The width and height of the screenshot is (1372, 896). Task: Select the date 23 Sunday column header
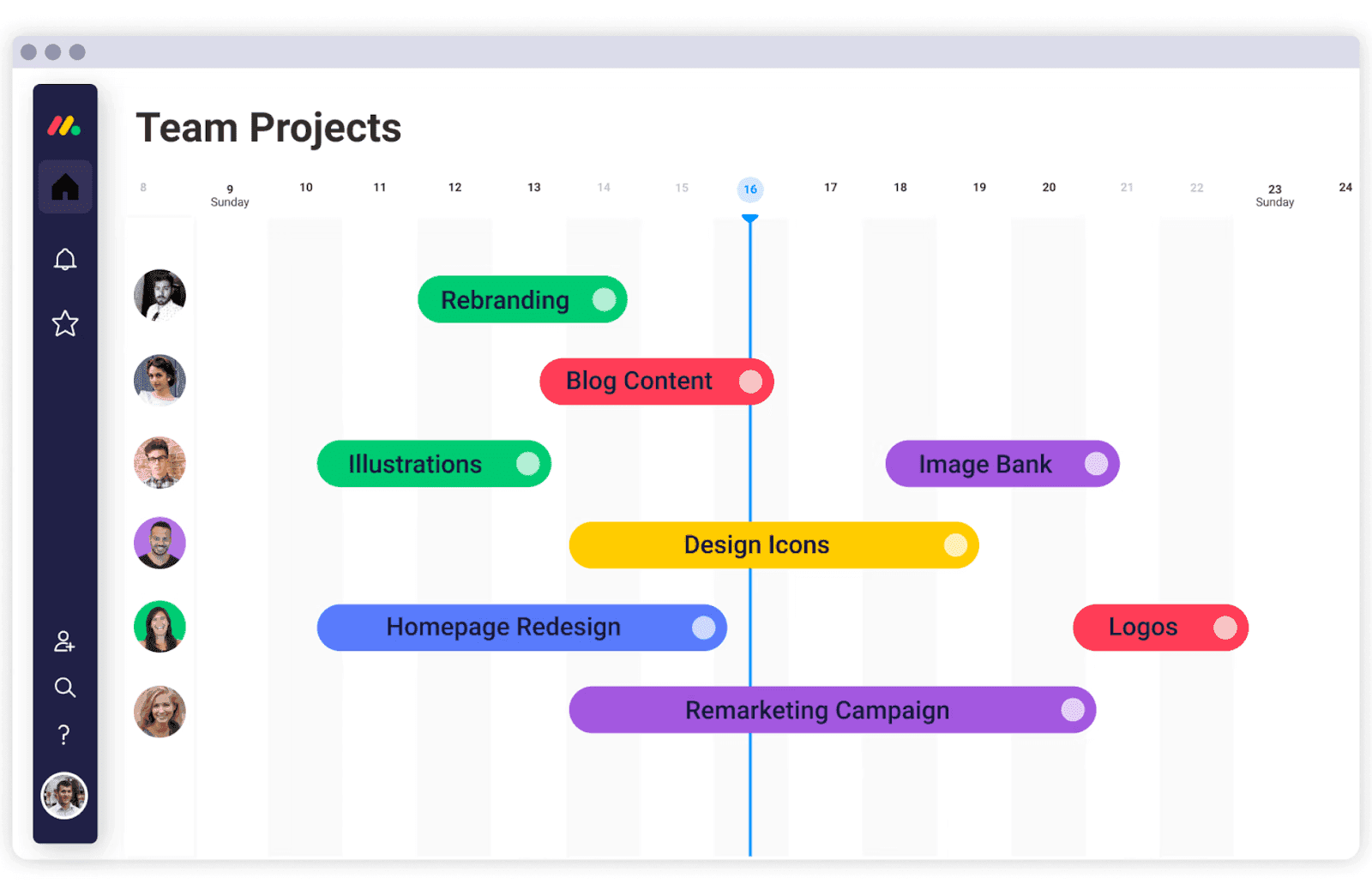1274,194
